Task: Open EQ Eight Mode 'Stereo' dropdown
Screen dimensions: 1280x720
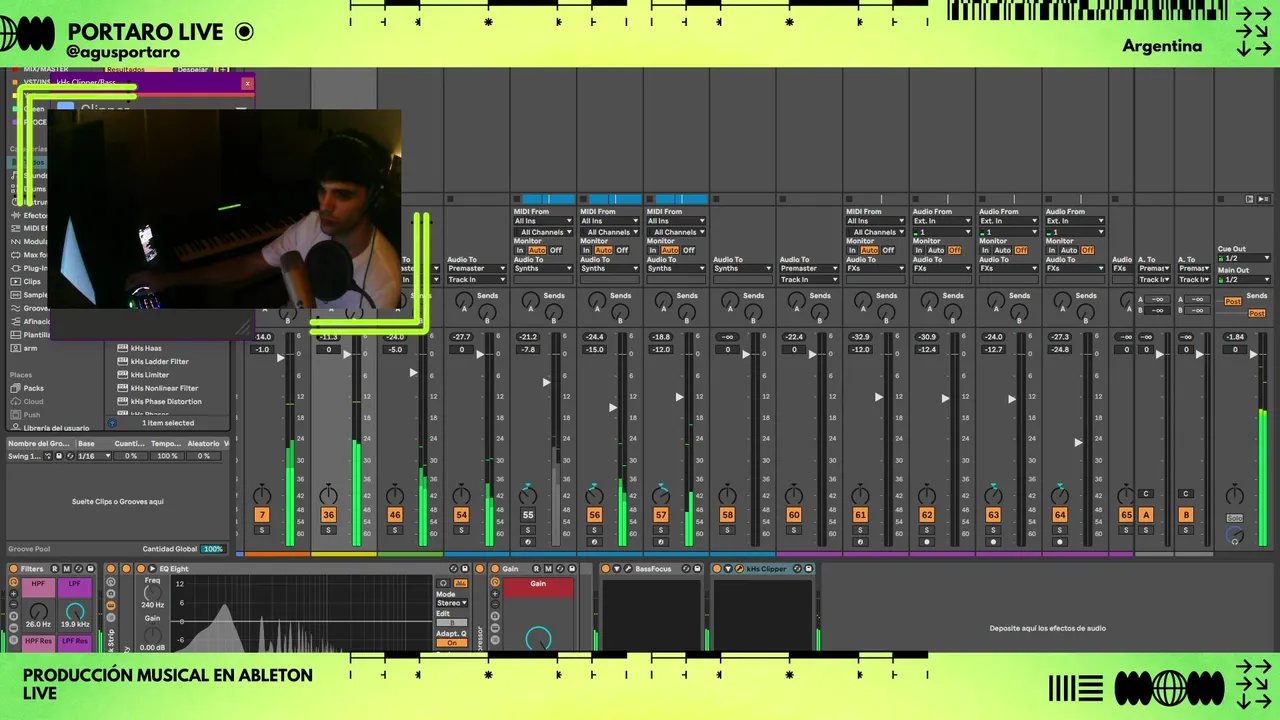Action: (452, 603)
